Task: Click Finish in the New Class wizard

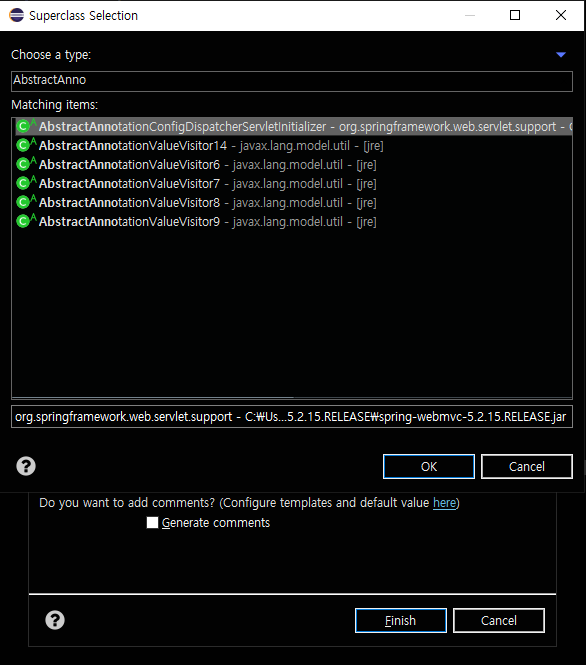Action: click(401, 620)
